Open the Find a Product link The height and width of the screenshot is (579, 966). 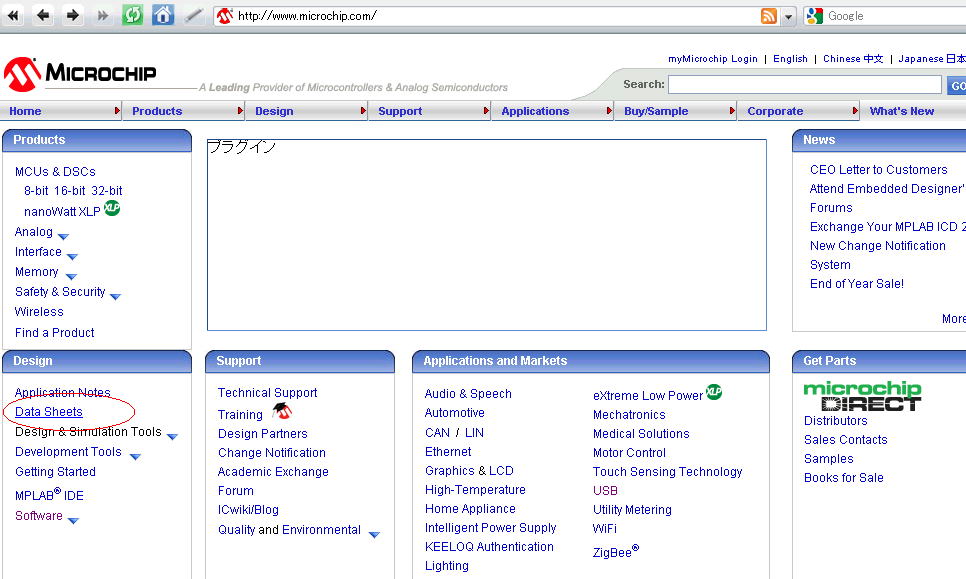[55, 333]
